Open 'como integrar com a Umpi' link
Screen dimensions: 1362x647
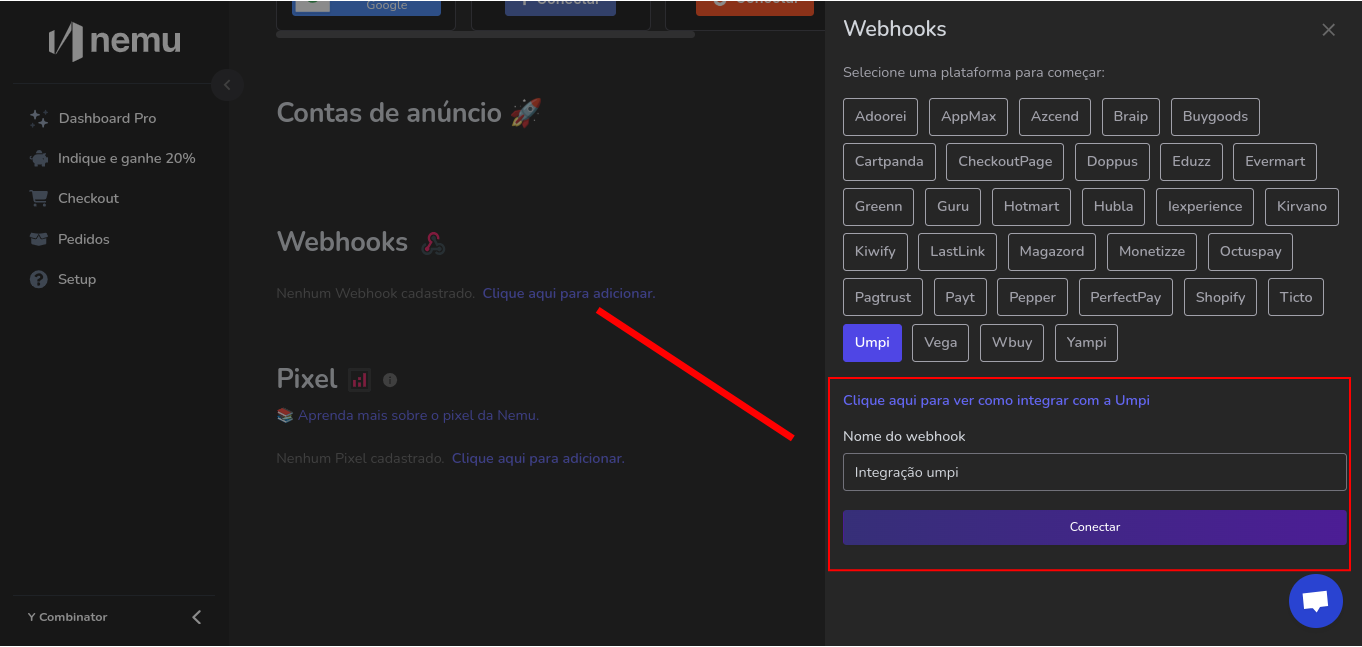click(x=996, y=400)
